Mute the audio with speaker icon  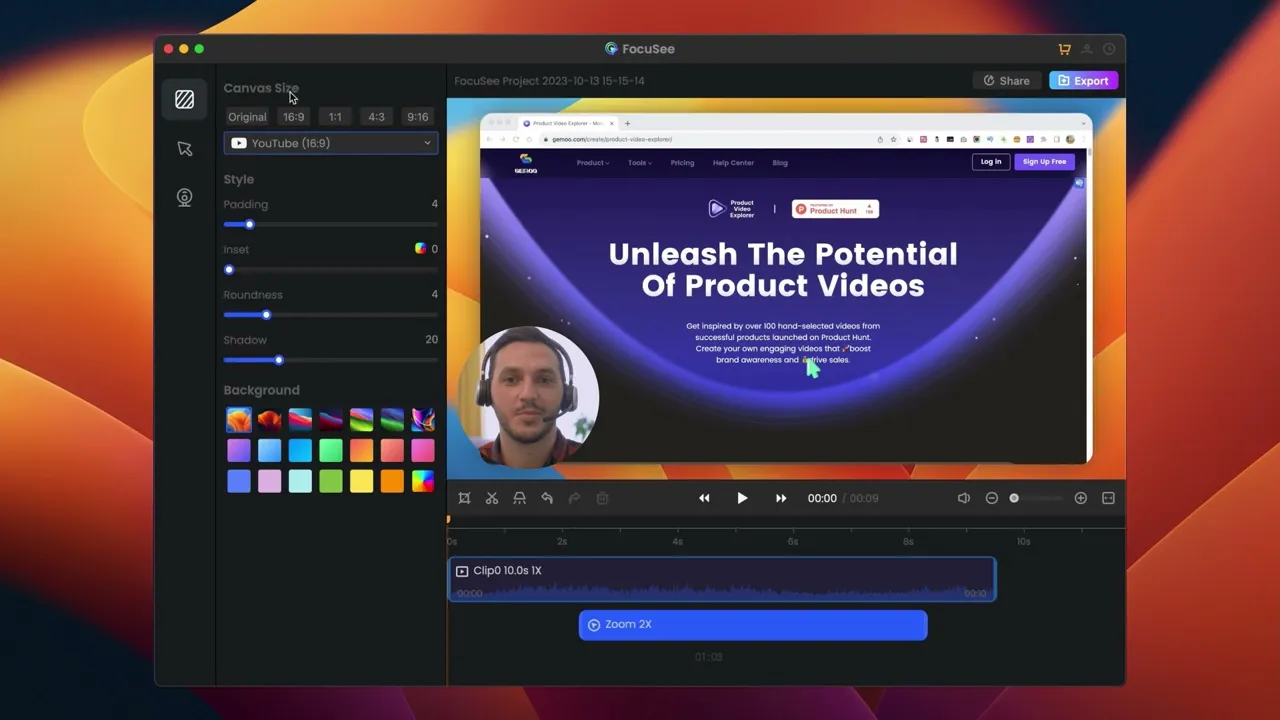click(x=963, y=498)
